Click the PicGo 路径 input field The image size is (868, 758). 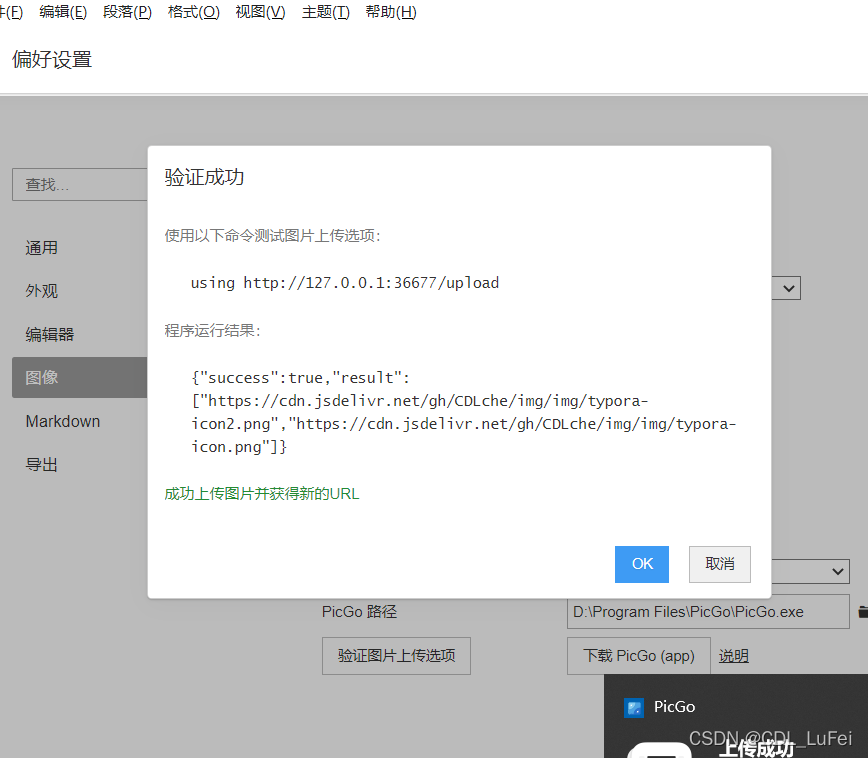[x=708, y=611]
